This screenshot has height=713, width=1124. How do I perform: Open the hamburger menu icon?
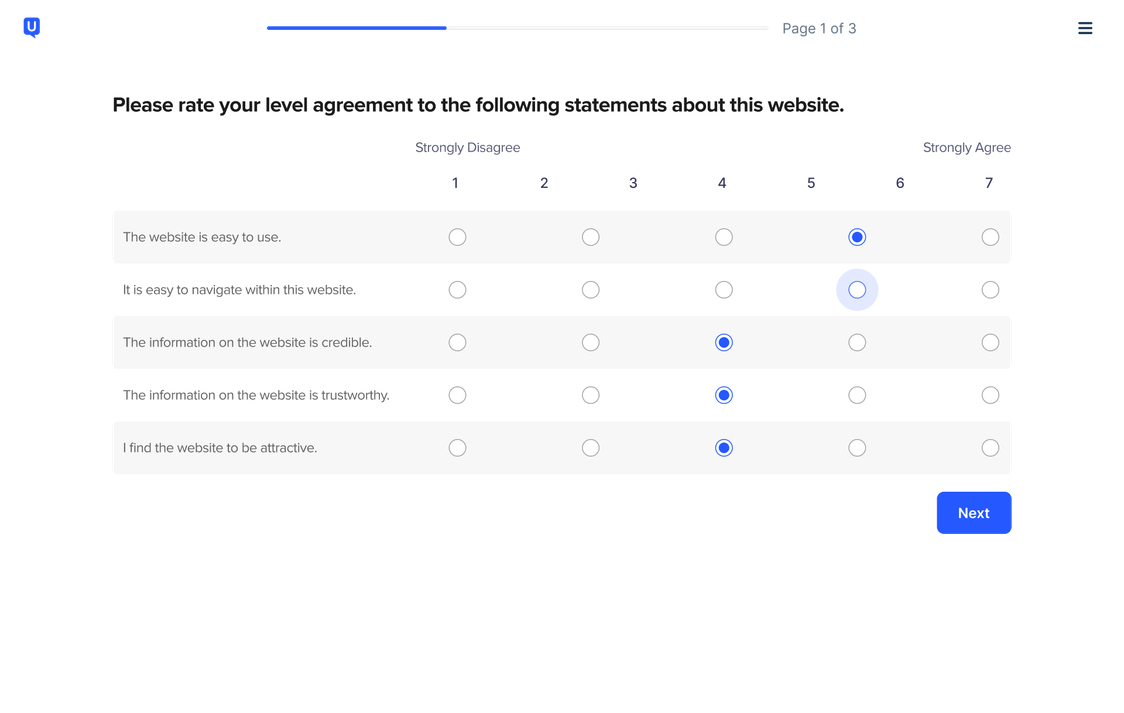pos(1085,28)
